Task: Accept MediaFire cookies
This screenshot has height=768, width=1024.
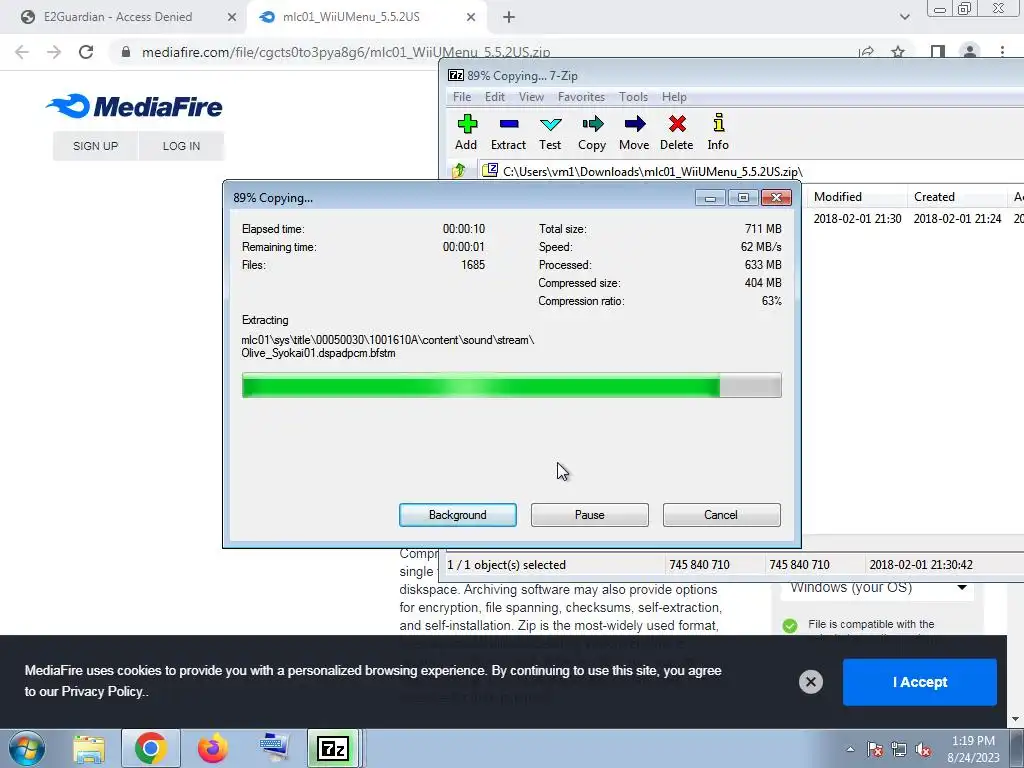Action: coord(920,682)
